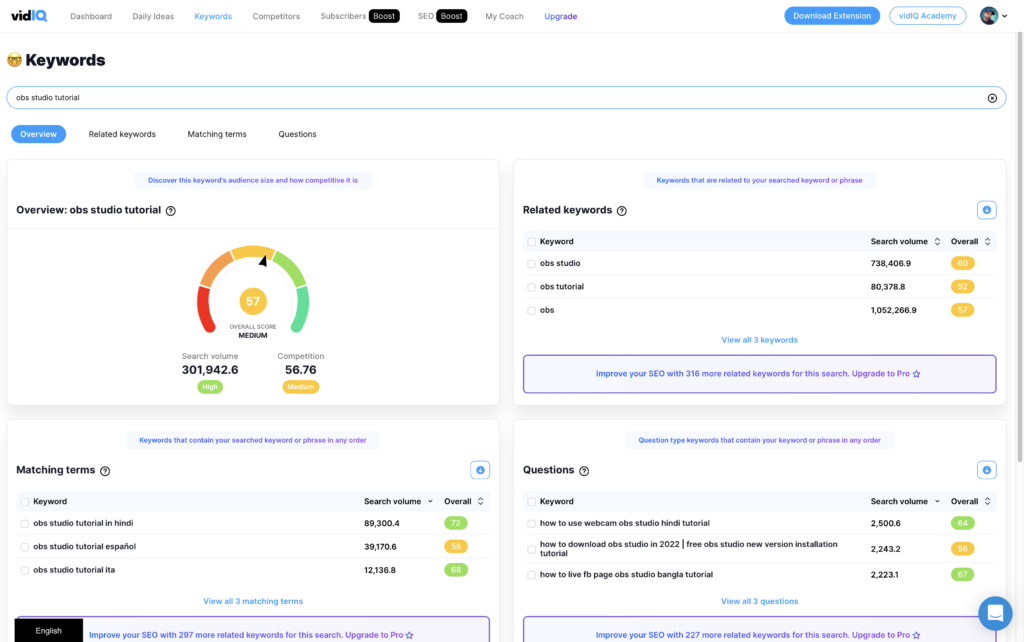Check 'obs studio tutorial ita' row
This screenshot has width=1024, height=642.
click(25, 571)
